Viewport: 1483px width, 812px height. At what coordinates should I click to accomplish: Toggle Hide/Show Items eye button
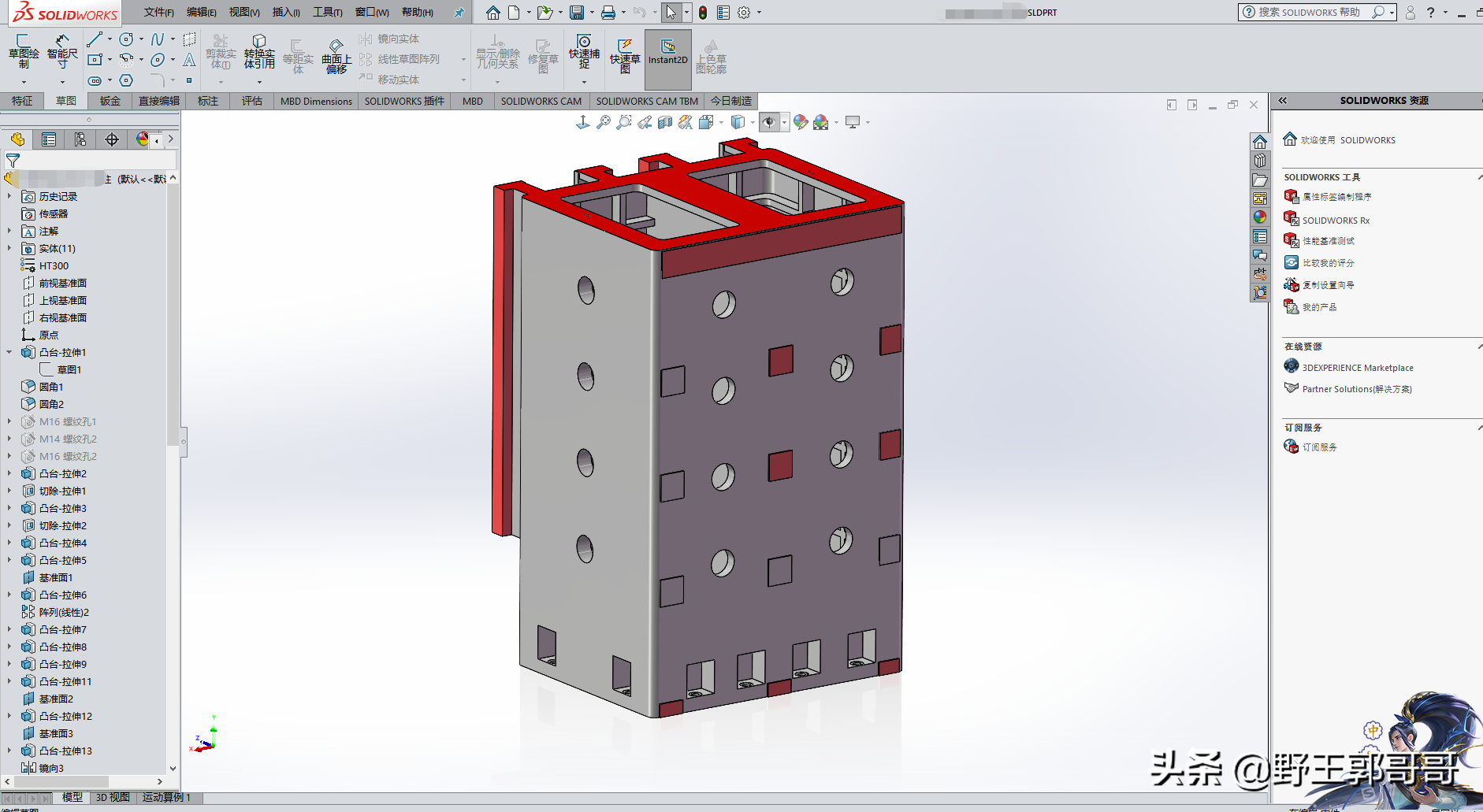click(769, 122)
